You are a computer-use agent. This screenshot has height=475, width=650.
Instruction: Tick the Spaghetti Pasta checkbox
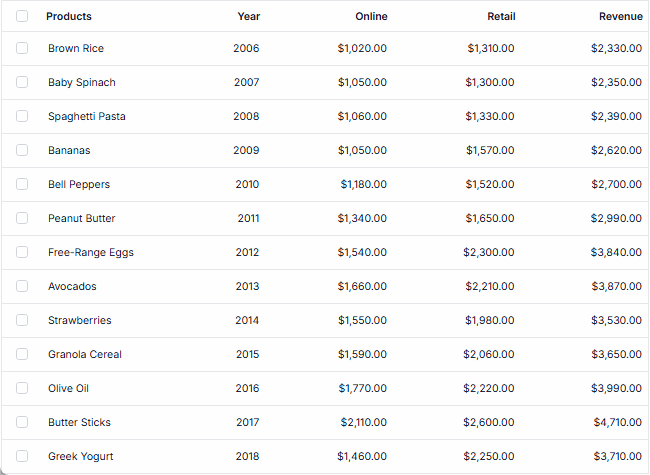pyautogui.click(x=22, y=116)
